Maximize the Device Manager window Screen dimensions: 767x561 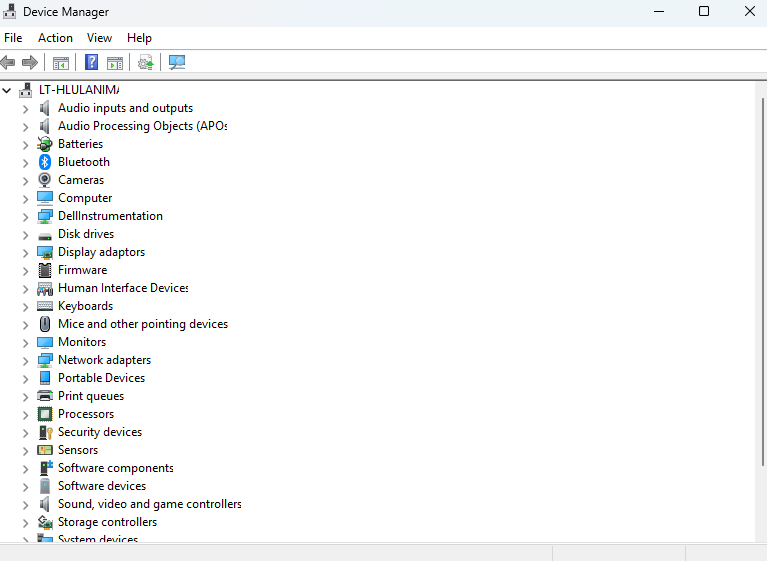(704, 11)
